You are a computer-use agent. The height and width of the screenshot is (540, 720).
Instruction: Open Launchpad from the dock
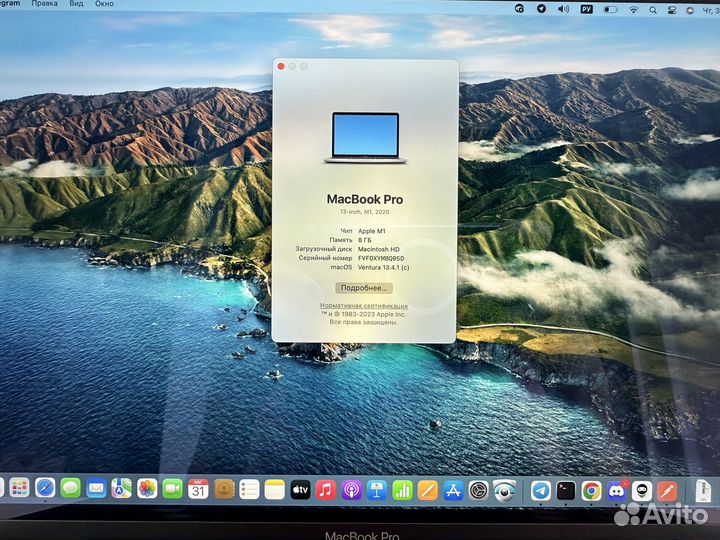(x=19, y=489)
